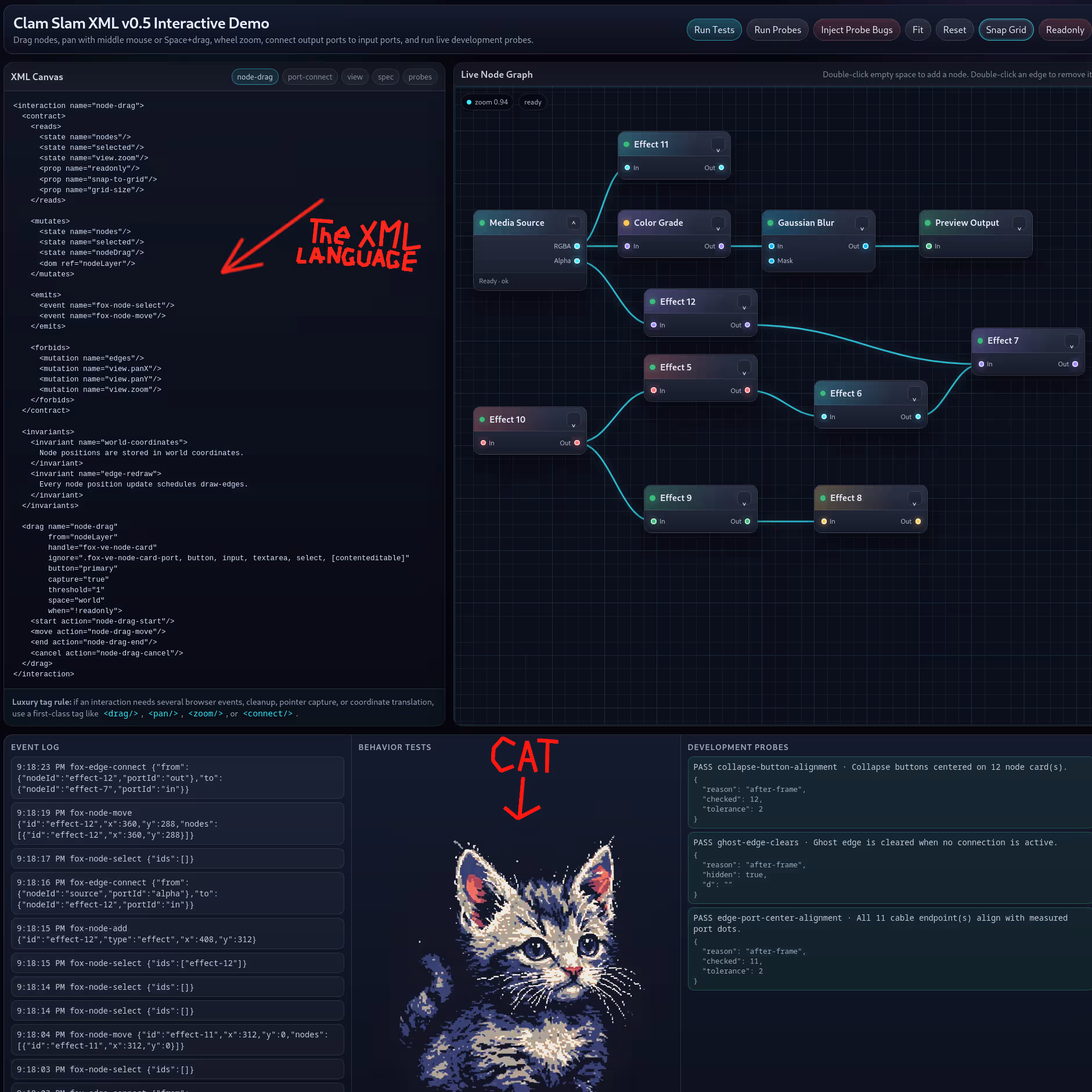
Task: Click Effect 7 In port
Action: 981,364
